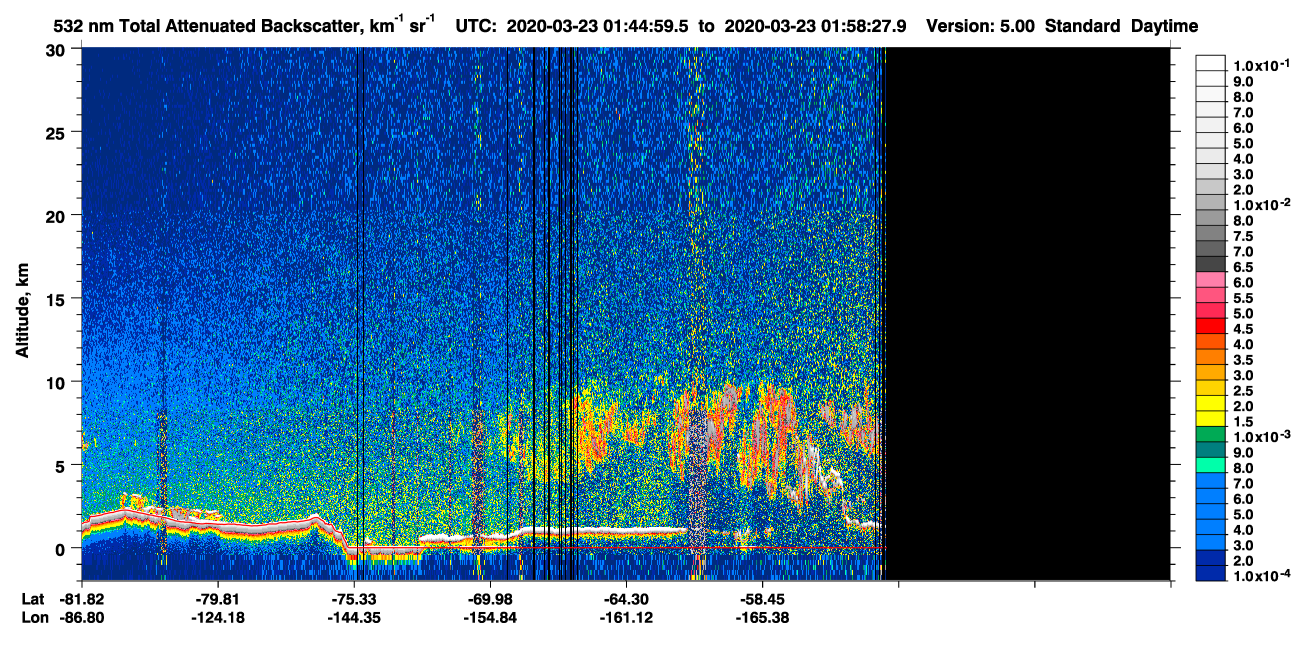1300x667 pixels.
Task: Click the orange 3.5 swatch in color scale
Action: tap(1211, 358)
